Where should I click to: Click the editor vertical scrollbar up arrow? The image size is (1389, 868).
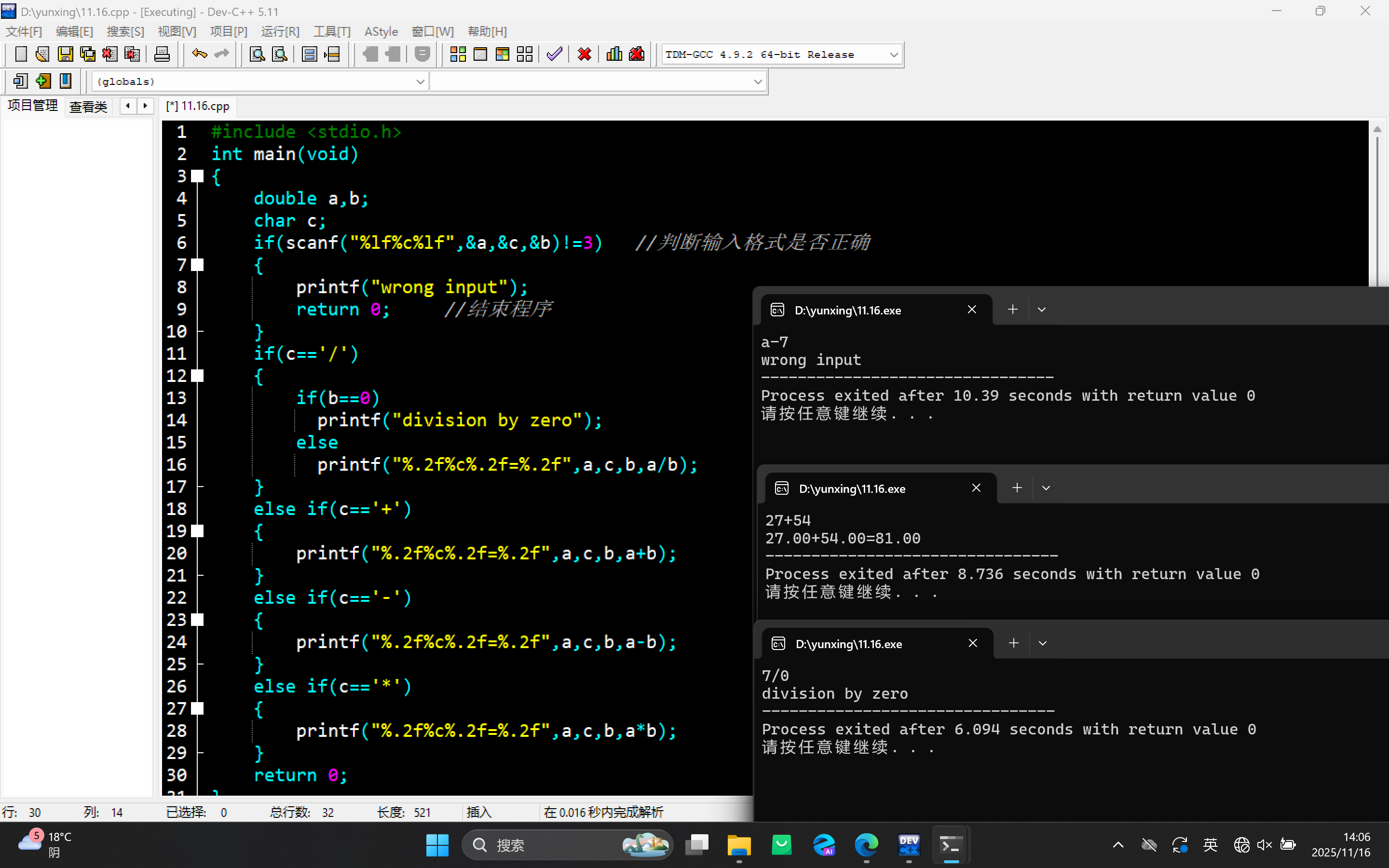coord(1377,130)
